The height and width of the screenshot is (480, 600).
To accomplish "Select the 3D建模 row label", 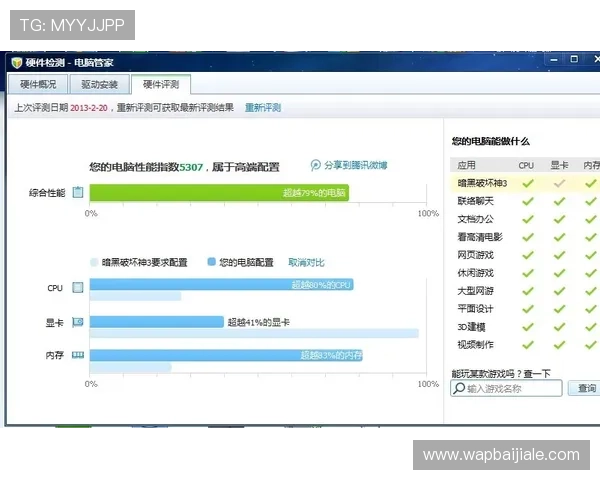I will point(471,327).
